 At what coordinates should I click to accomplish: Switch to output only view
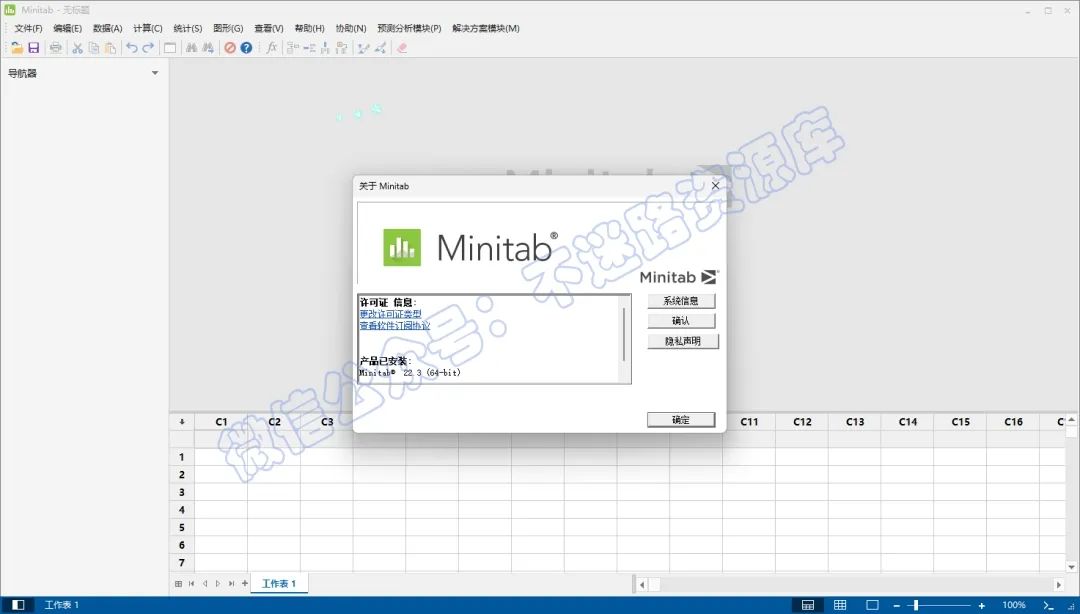872,605
